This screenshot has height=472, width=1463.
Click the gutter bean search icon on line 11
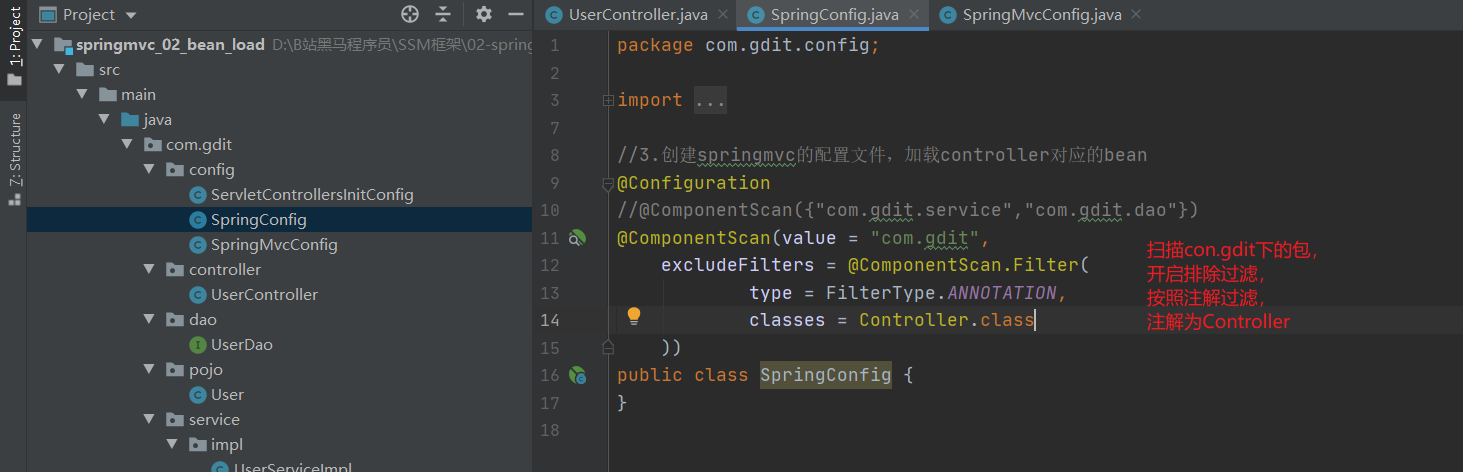577,238
